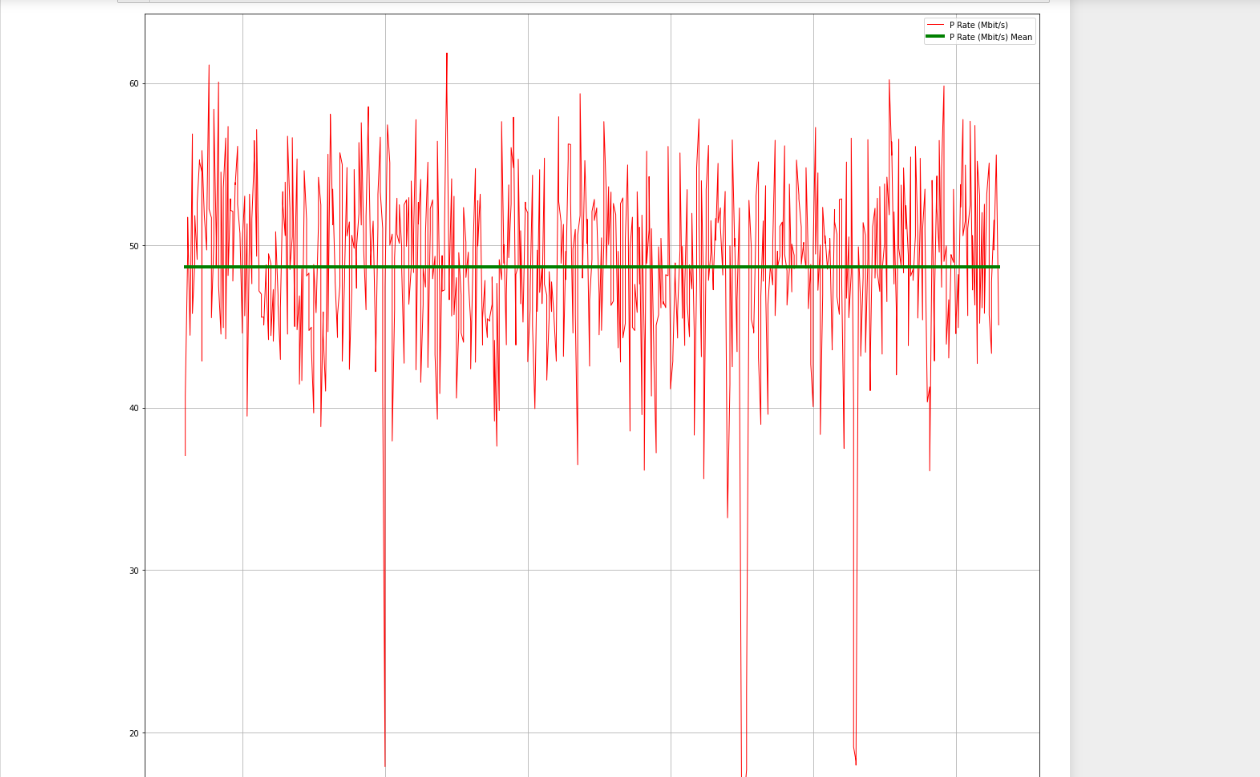Screen dimensions: 1260x777
Task: Click the y-axis label 60
Action: coord(135,83)
